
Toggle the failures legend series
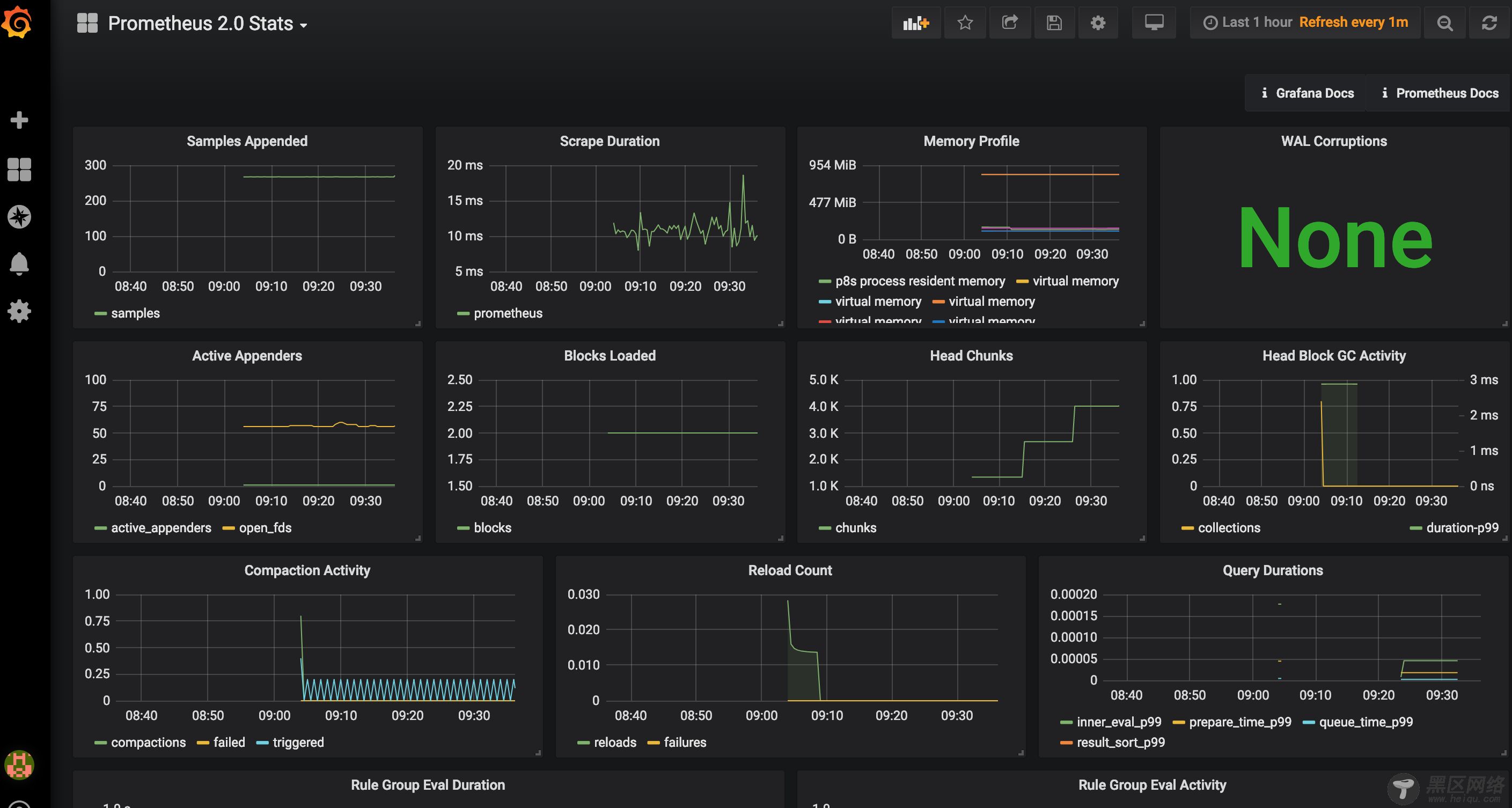pos(685,743)
